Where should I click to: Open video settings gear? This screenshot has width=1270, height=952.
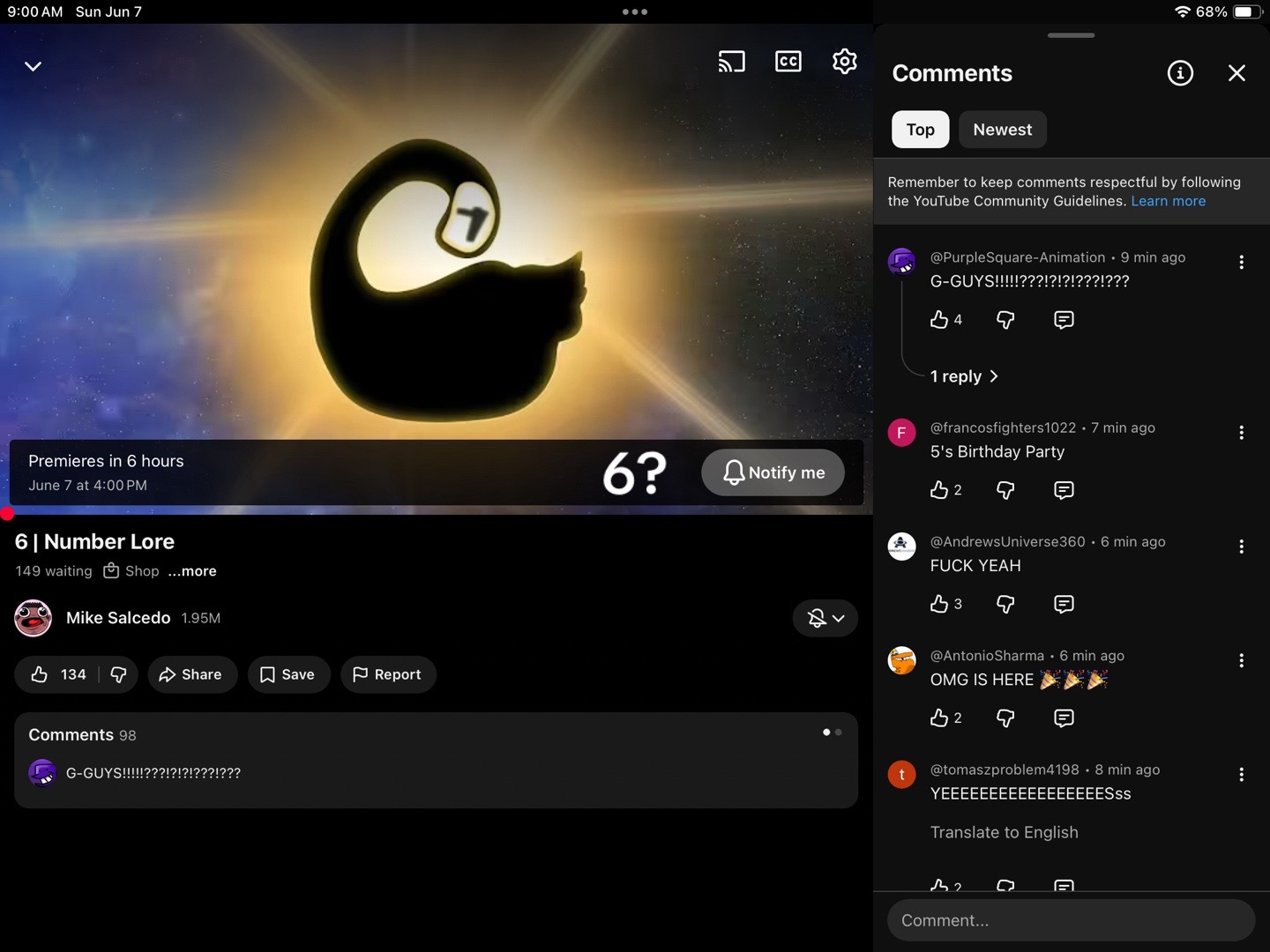tap(845, 61)
